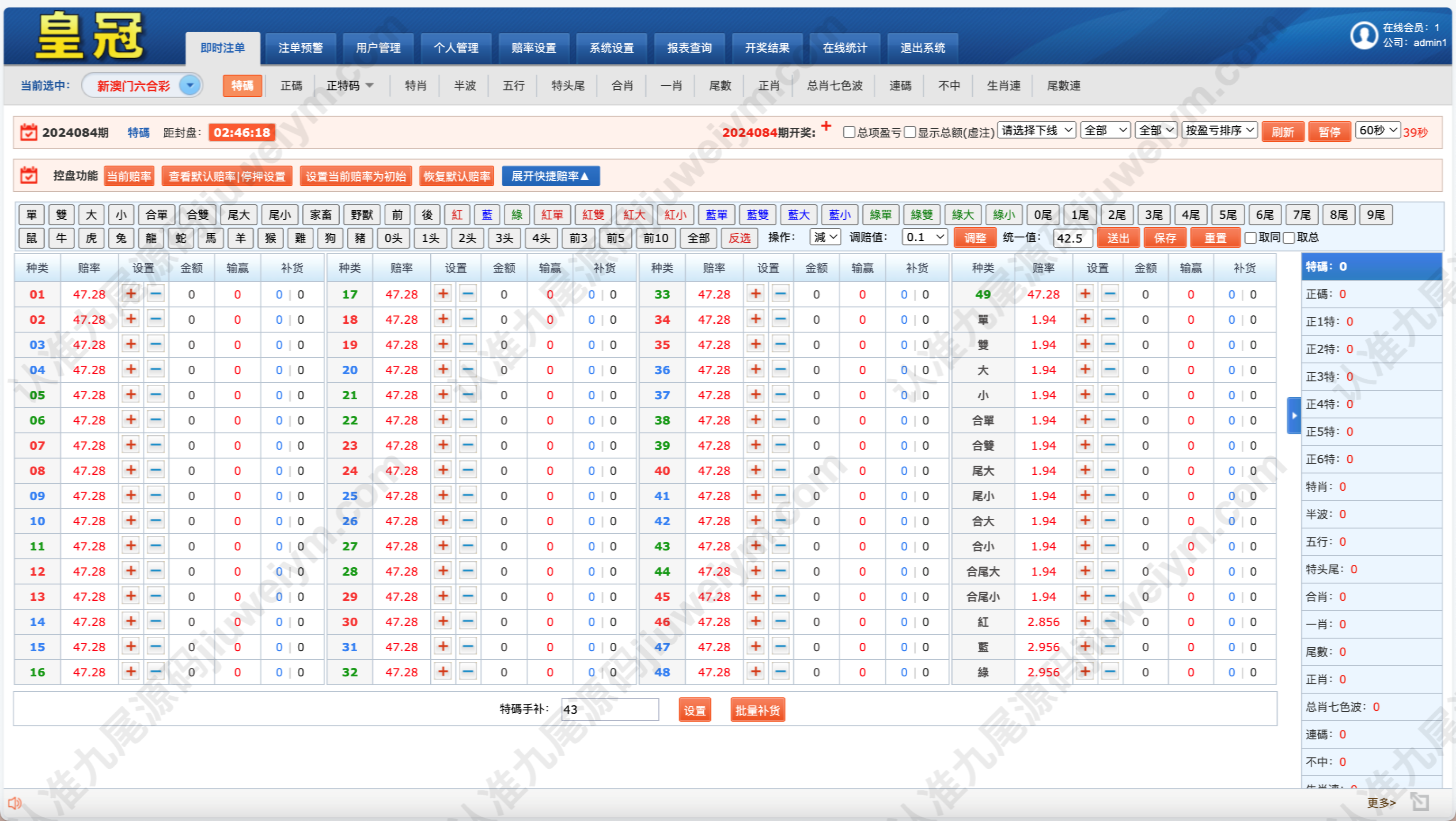Click the minus icon for number 25

(x=468, y=495)
